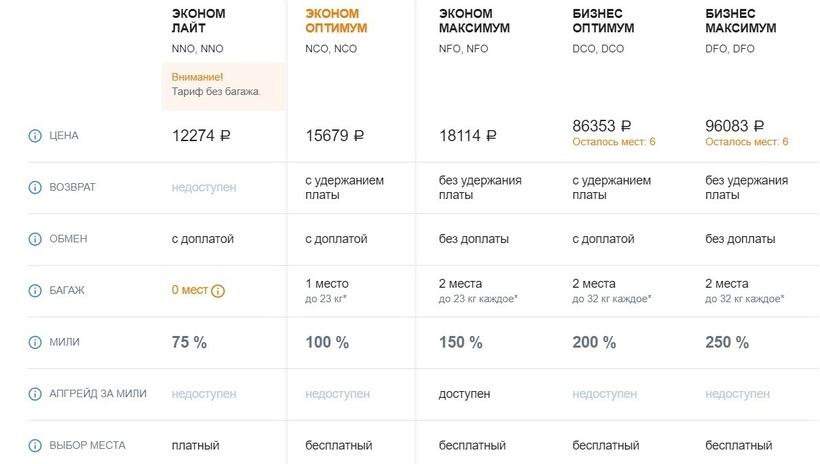Choose the 86353 ₽ business price

pos(601,126)
